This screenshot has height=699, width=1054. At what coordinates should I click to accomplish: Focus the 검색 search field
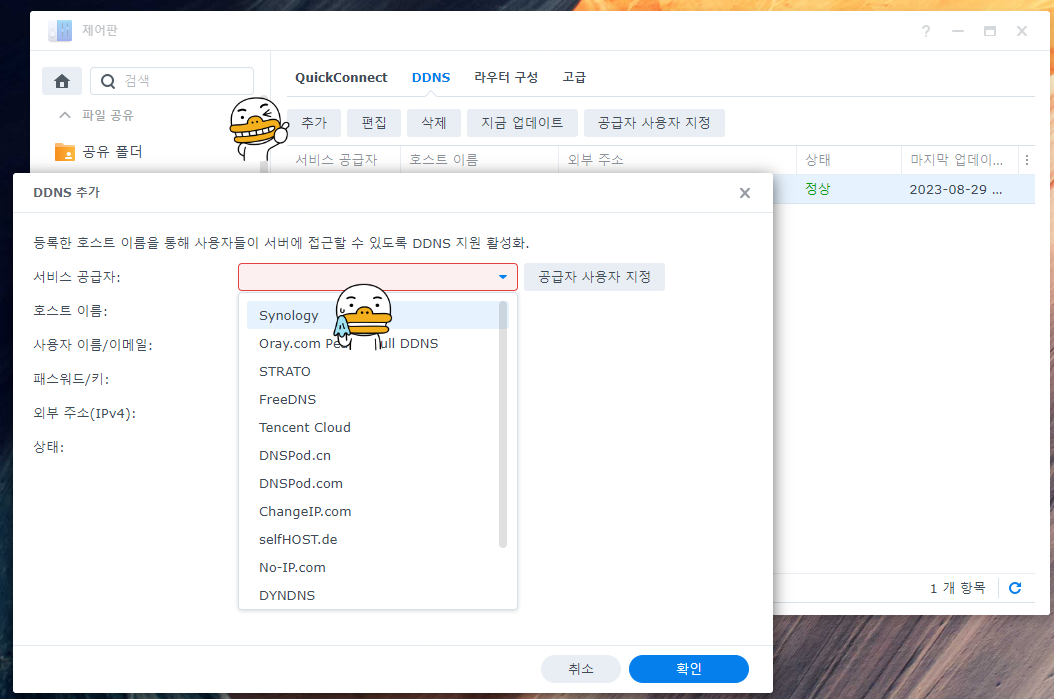[172, 81]
